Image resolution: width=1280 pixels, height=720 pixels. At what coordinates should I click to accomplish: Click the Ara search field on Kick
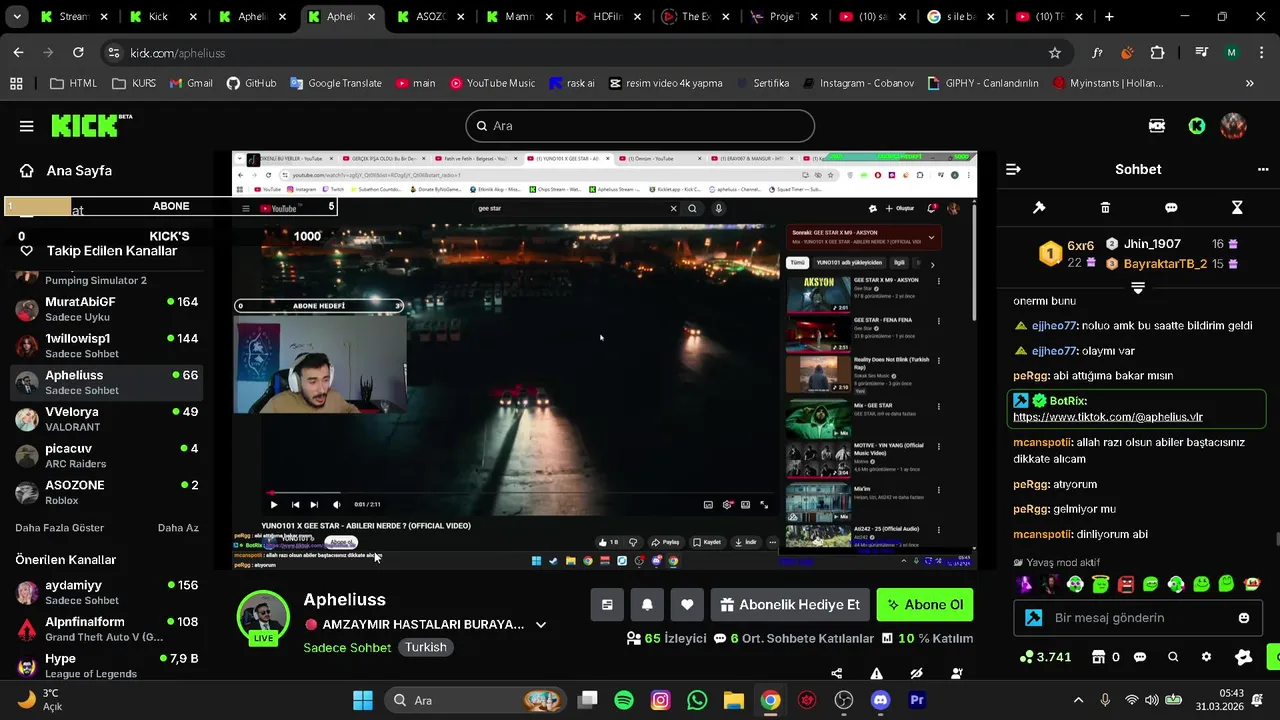coord(640,126)
